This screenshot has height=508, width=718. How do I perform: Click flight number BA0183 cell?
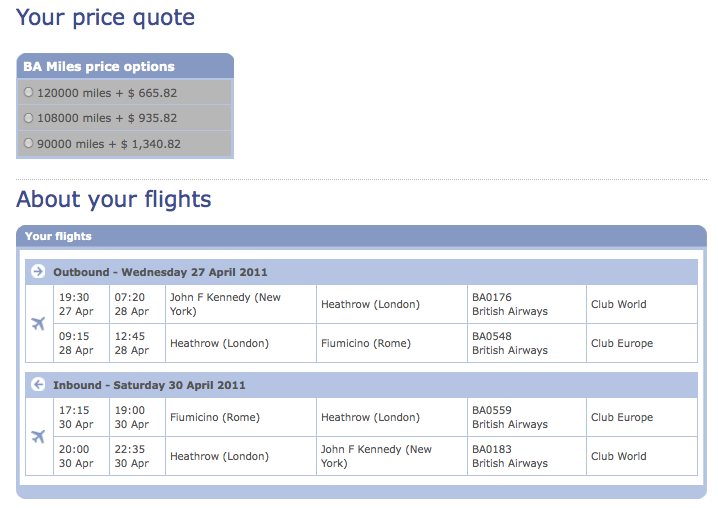(527, 456)
